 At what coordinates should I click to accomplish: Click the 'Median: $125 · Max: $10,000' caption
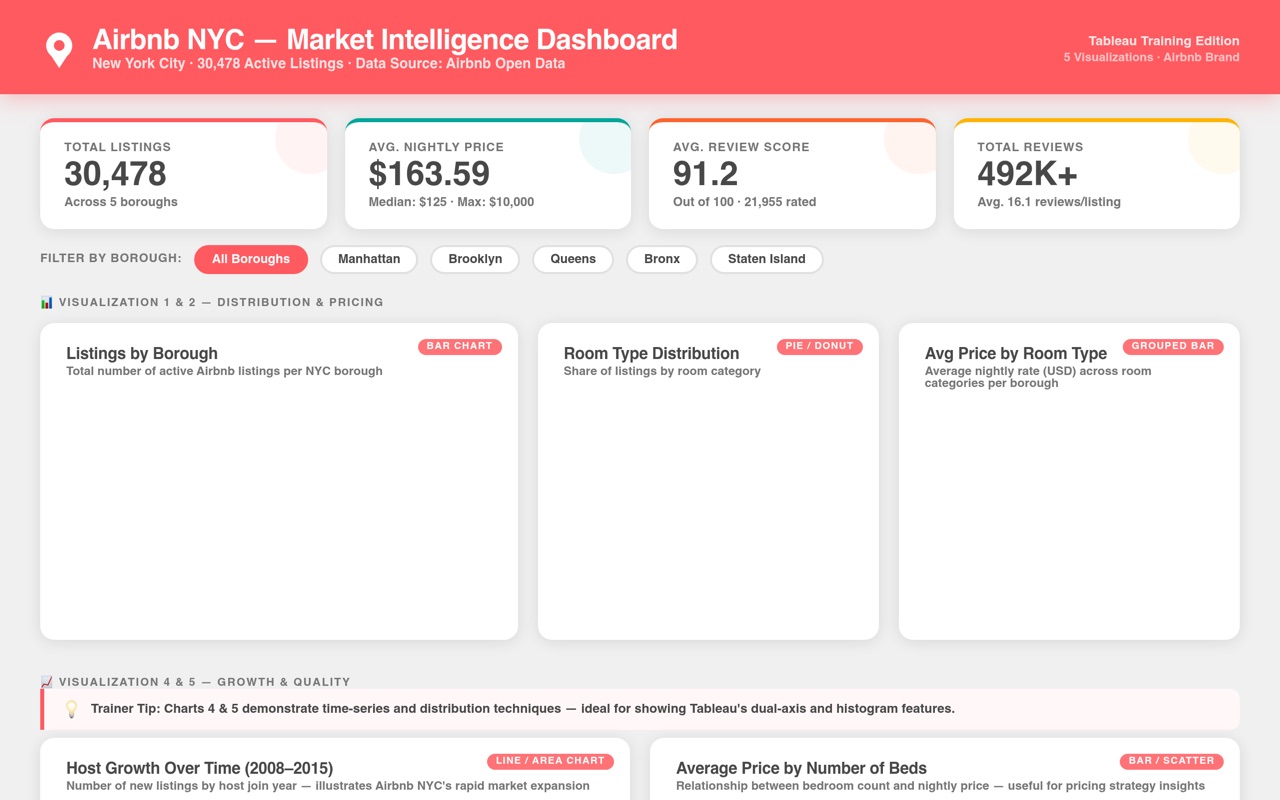tap(451, 202)
